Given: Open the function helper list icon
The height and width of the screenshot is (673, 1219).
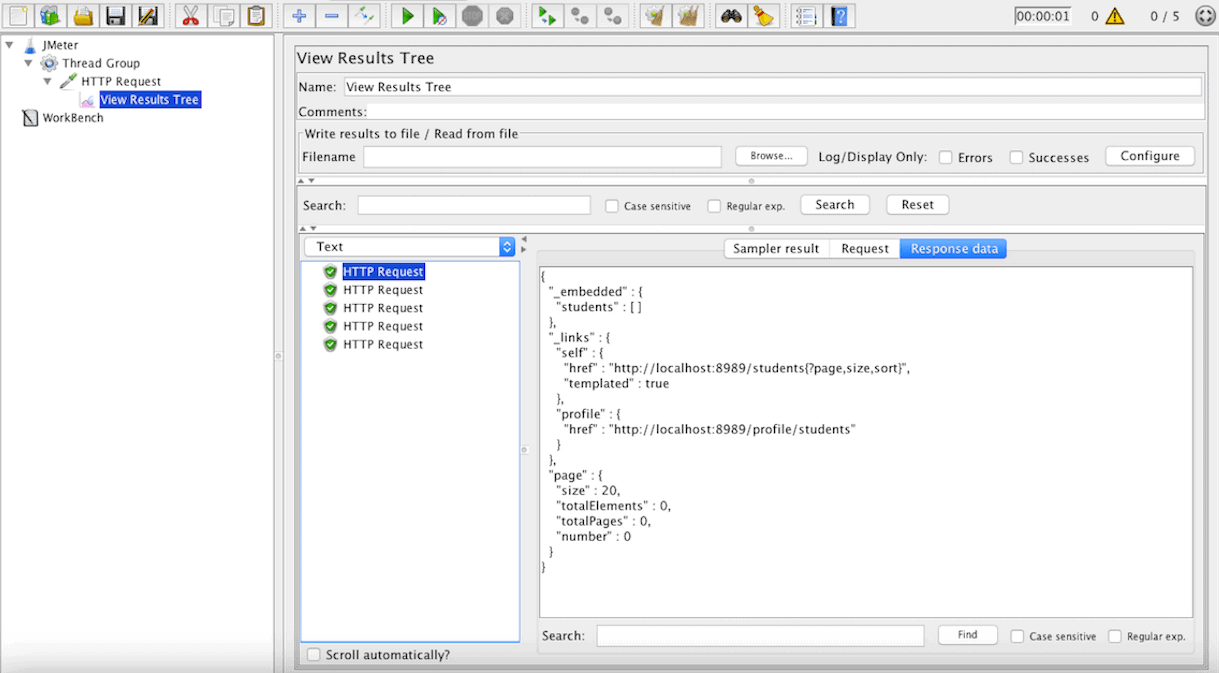Looking at the screenshot, I should pyautogui.click(x=805, y=15).
